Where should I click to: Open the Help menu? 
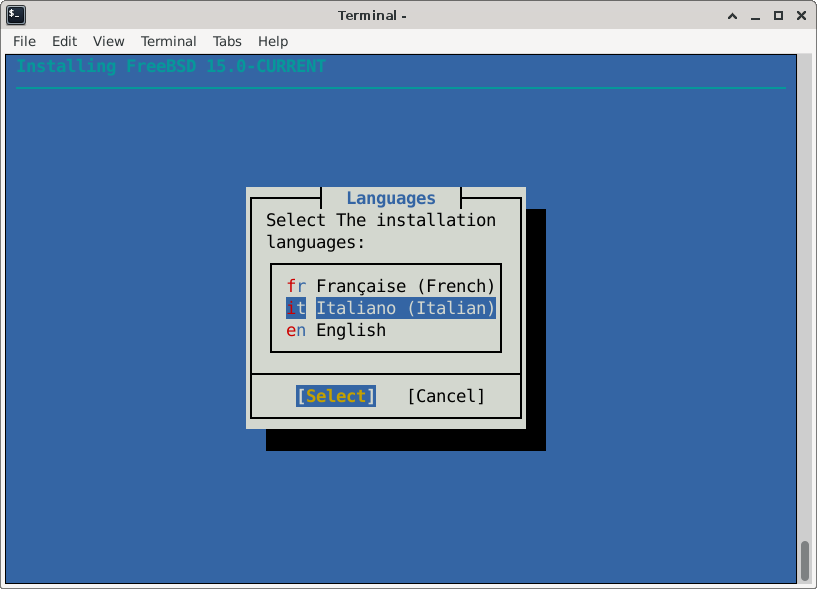point(273,41)
